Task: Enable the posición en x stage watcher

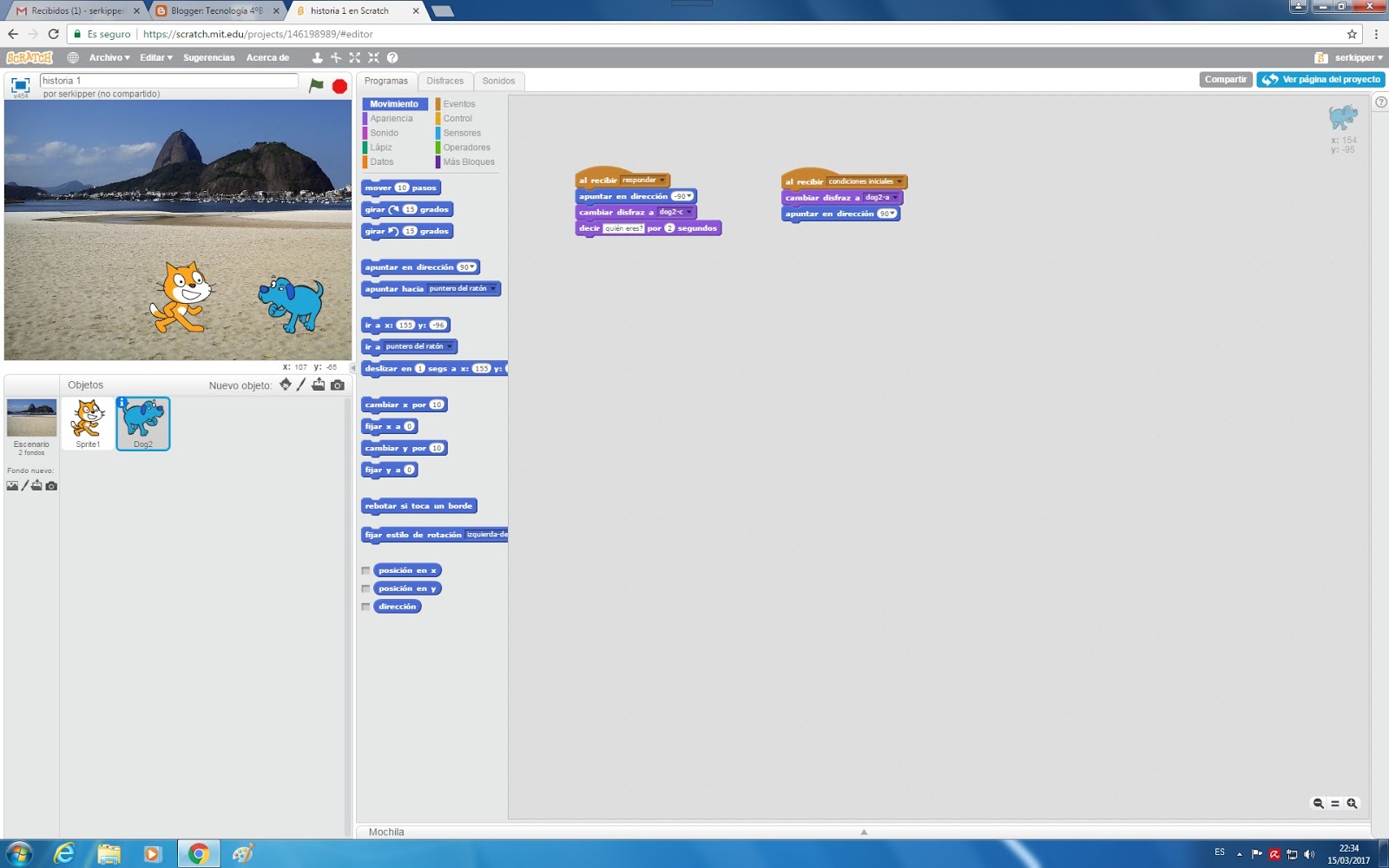Action: 365,570
